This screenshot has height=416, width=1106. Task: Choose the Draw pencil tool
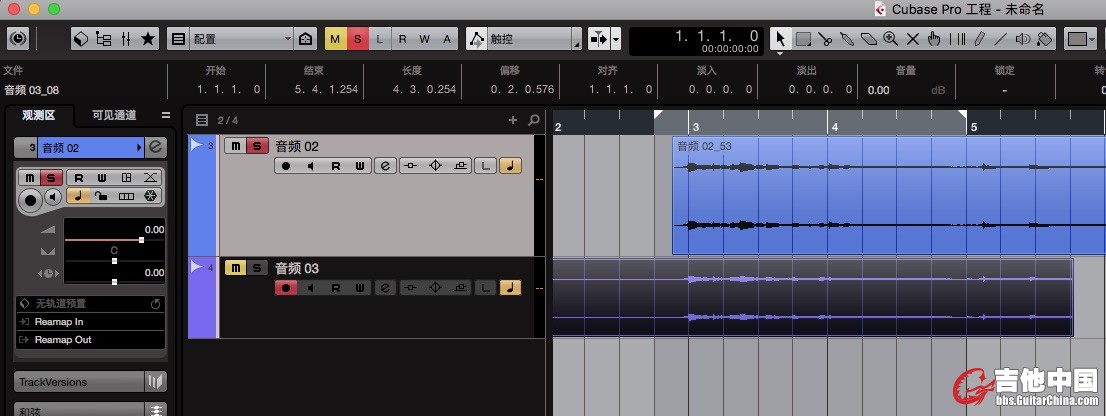[979, 39]
